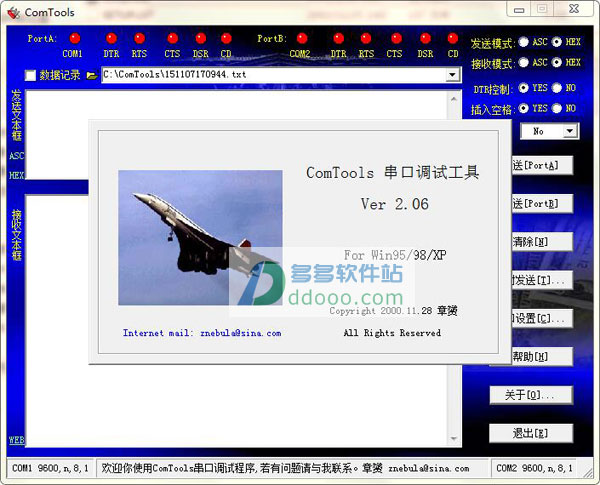Expand the log file path dropdown
Image resolution: width=600 pixels, height=485 pixels.
click(452, 75)
